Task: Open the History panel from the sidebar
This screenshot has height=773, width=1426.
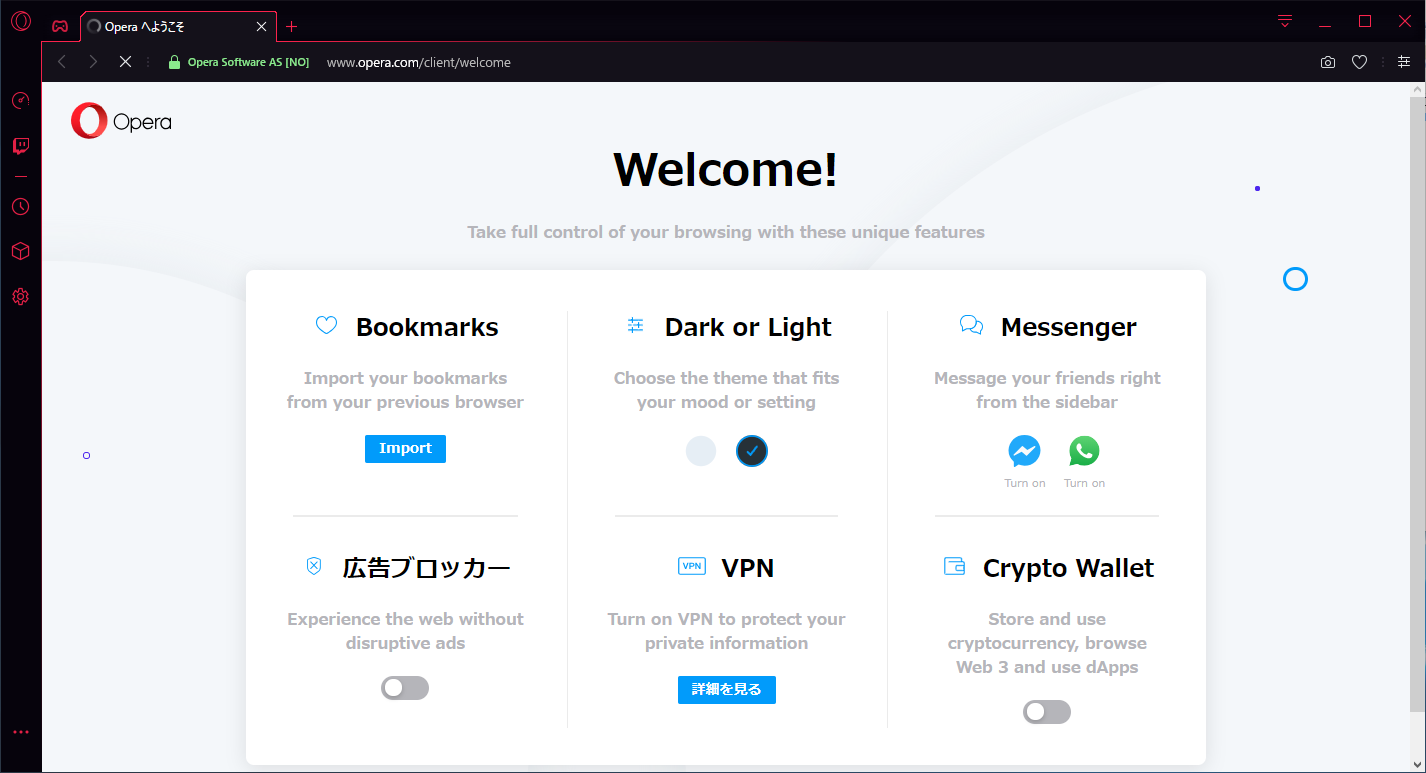Action: (20, 206)
